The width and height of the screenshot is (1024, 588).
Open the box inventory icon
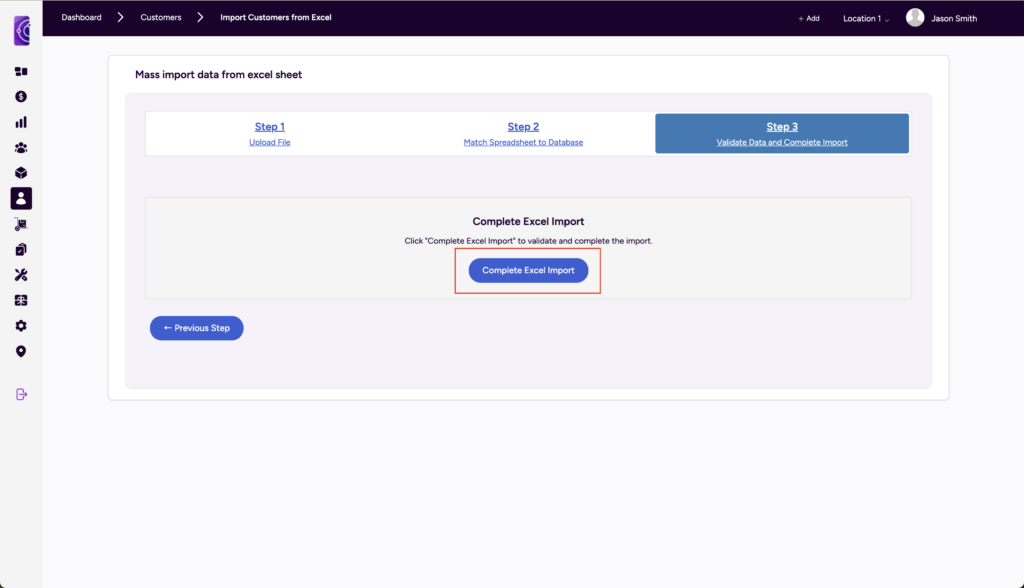click(21, 173)
